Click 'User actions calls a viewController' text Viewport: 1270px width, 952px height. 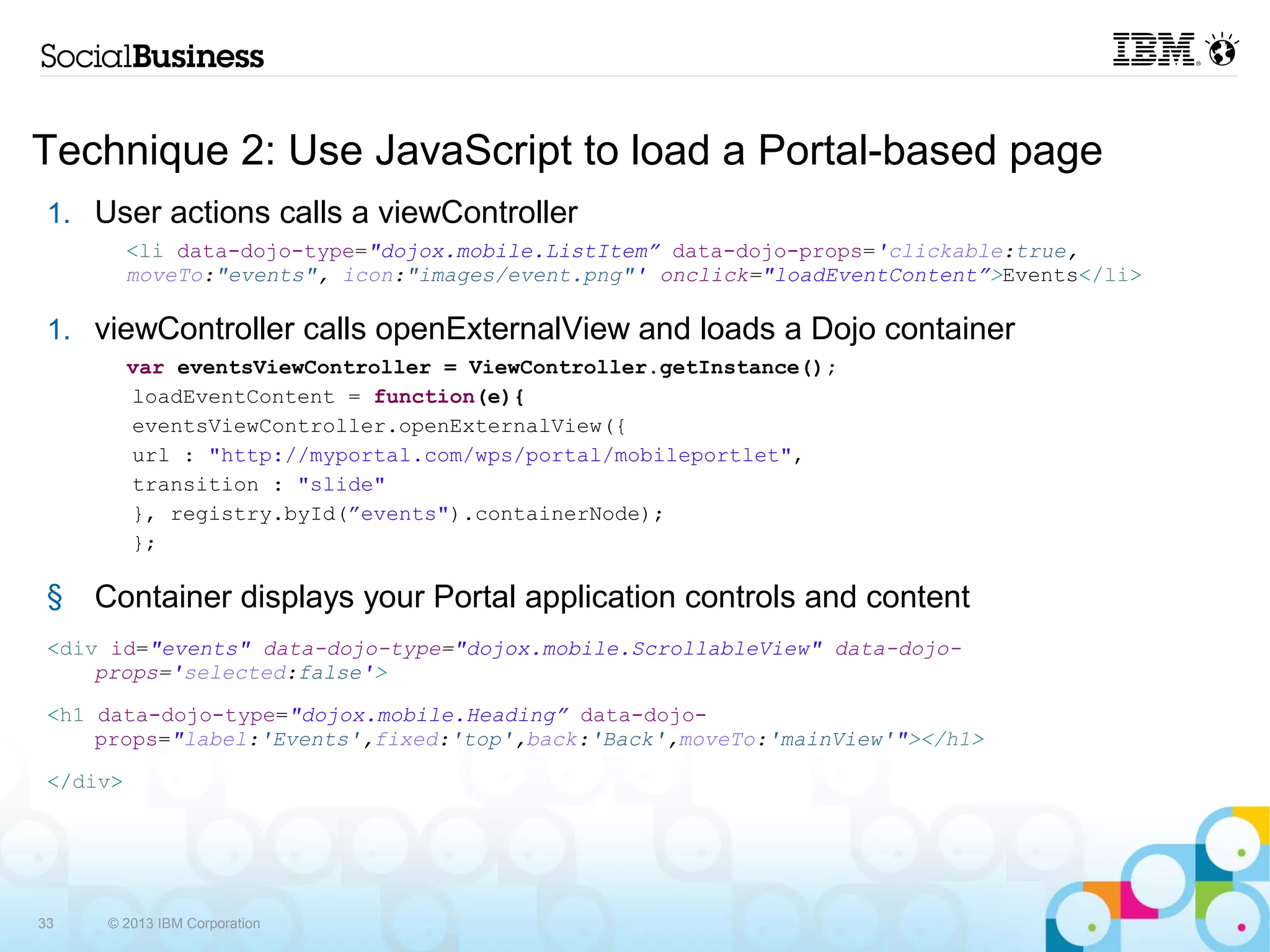point(336,213)
